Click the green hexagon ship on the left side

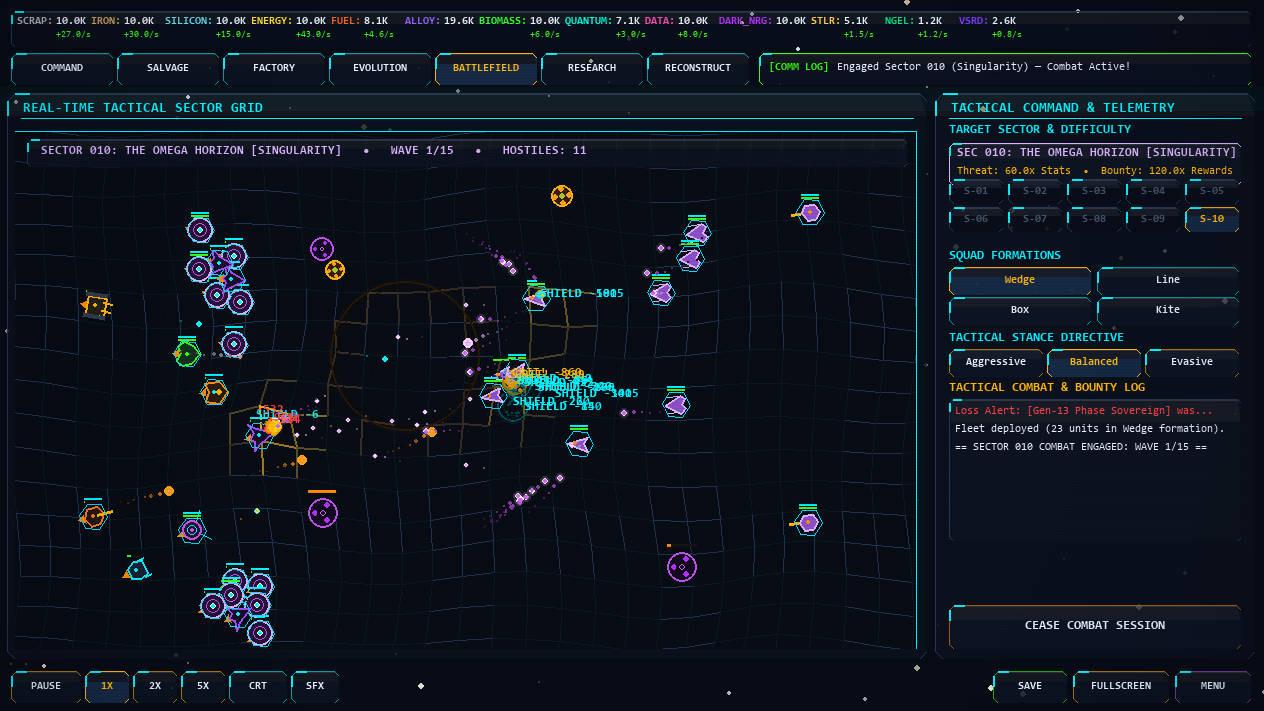[187, 353]
